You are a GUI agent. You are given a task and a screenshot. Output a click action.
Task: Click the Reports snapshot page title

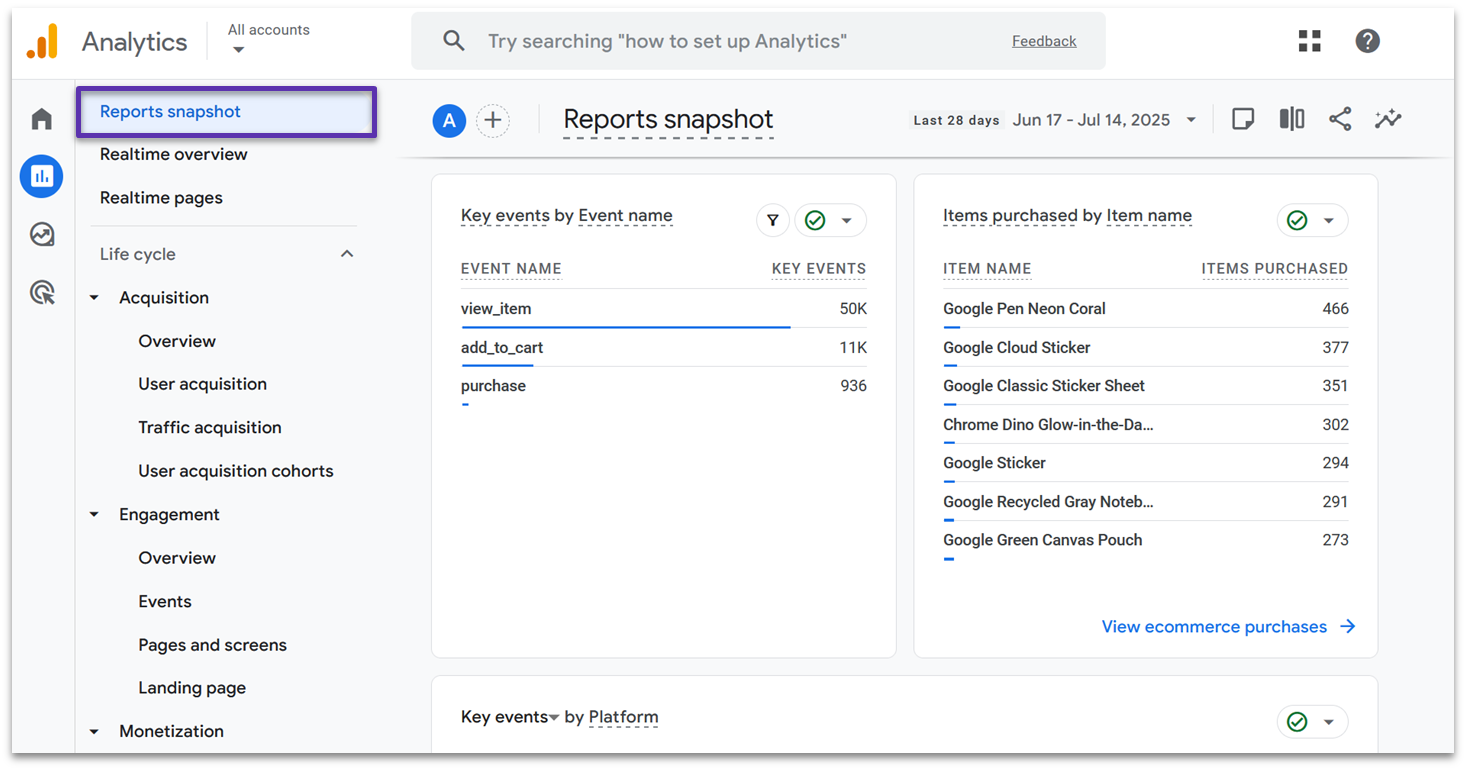(668, 120)
